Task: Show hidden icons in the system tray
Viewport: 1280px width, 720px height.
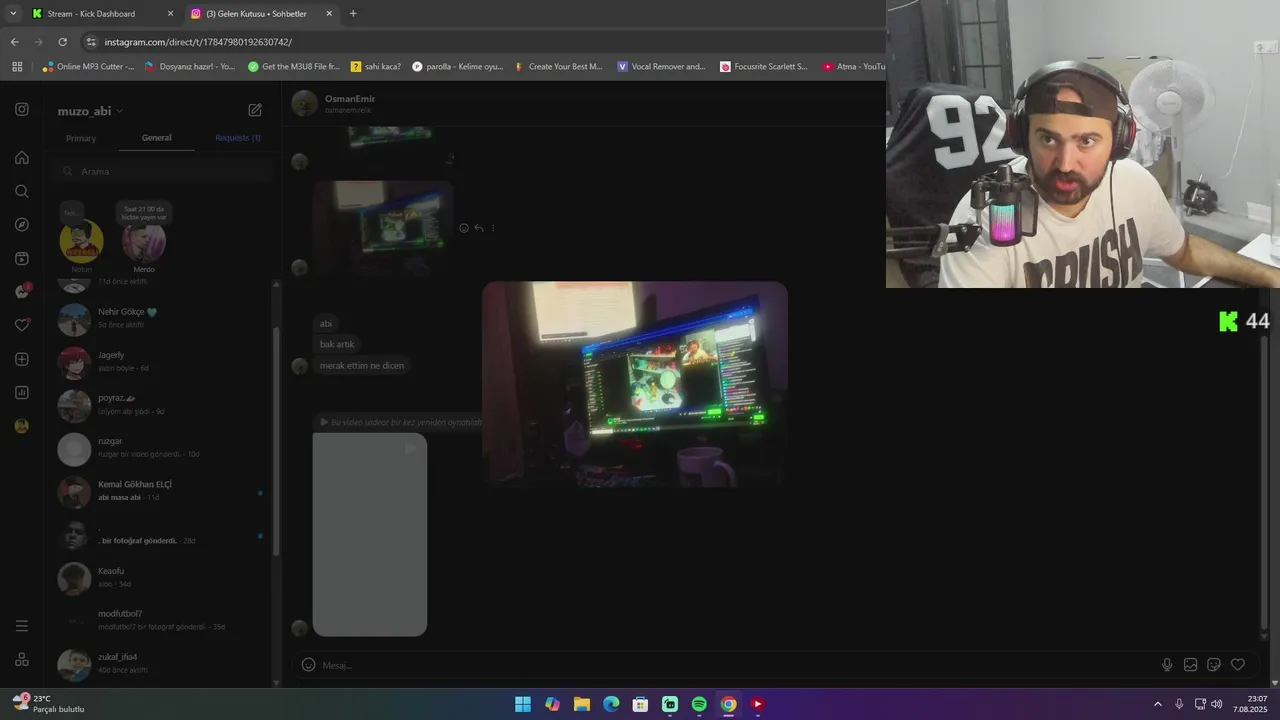Action: click(x=1158, y=704)
